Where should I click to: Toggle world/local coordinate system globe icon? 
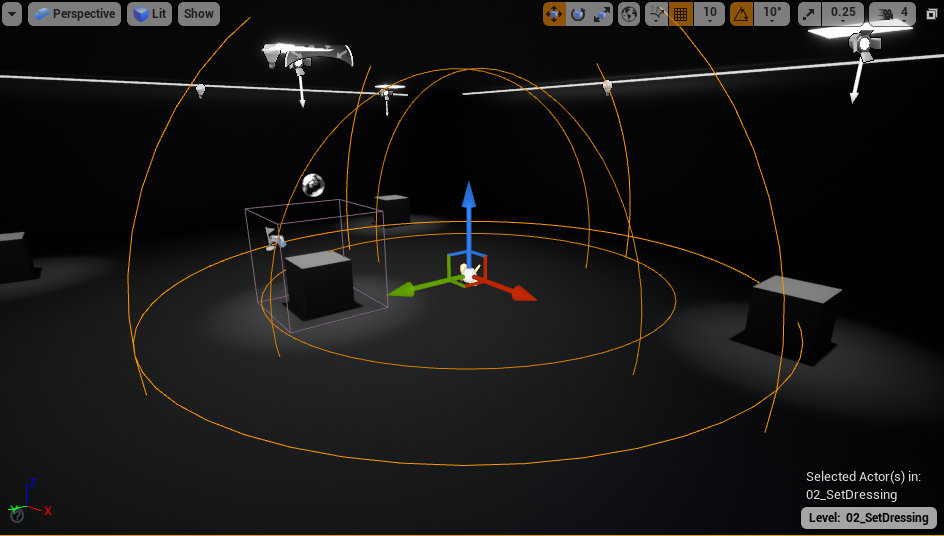tap(629, 13)
